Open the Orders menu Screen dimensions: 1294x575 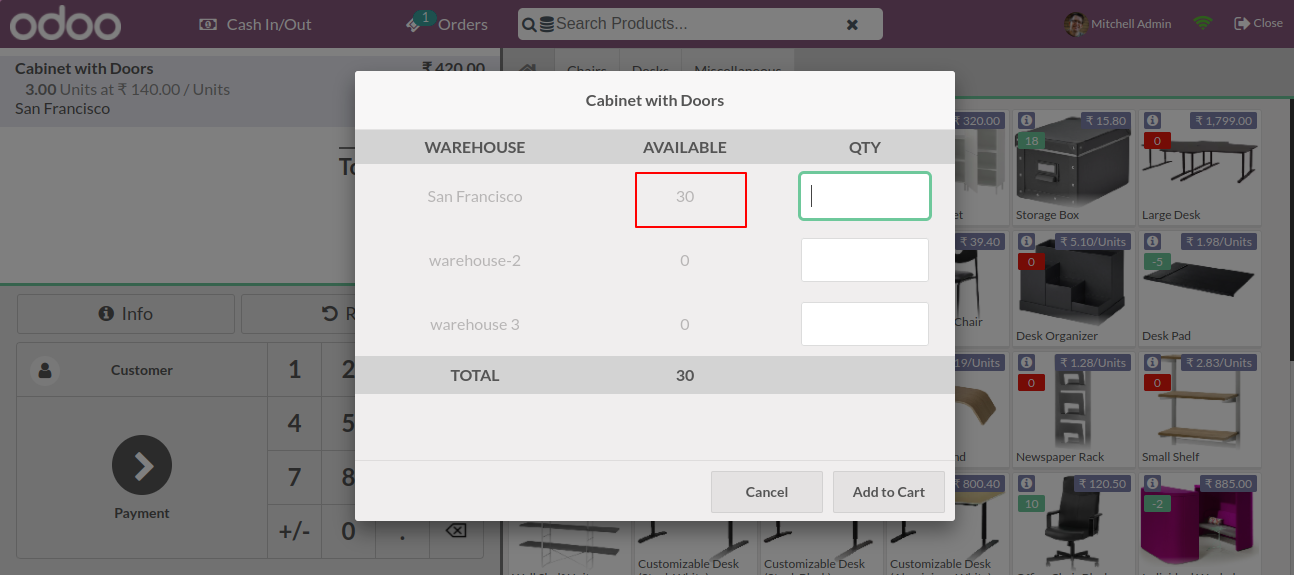coord(448,24)
